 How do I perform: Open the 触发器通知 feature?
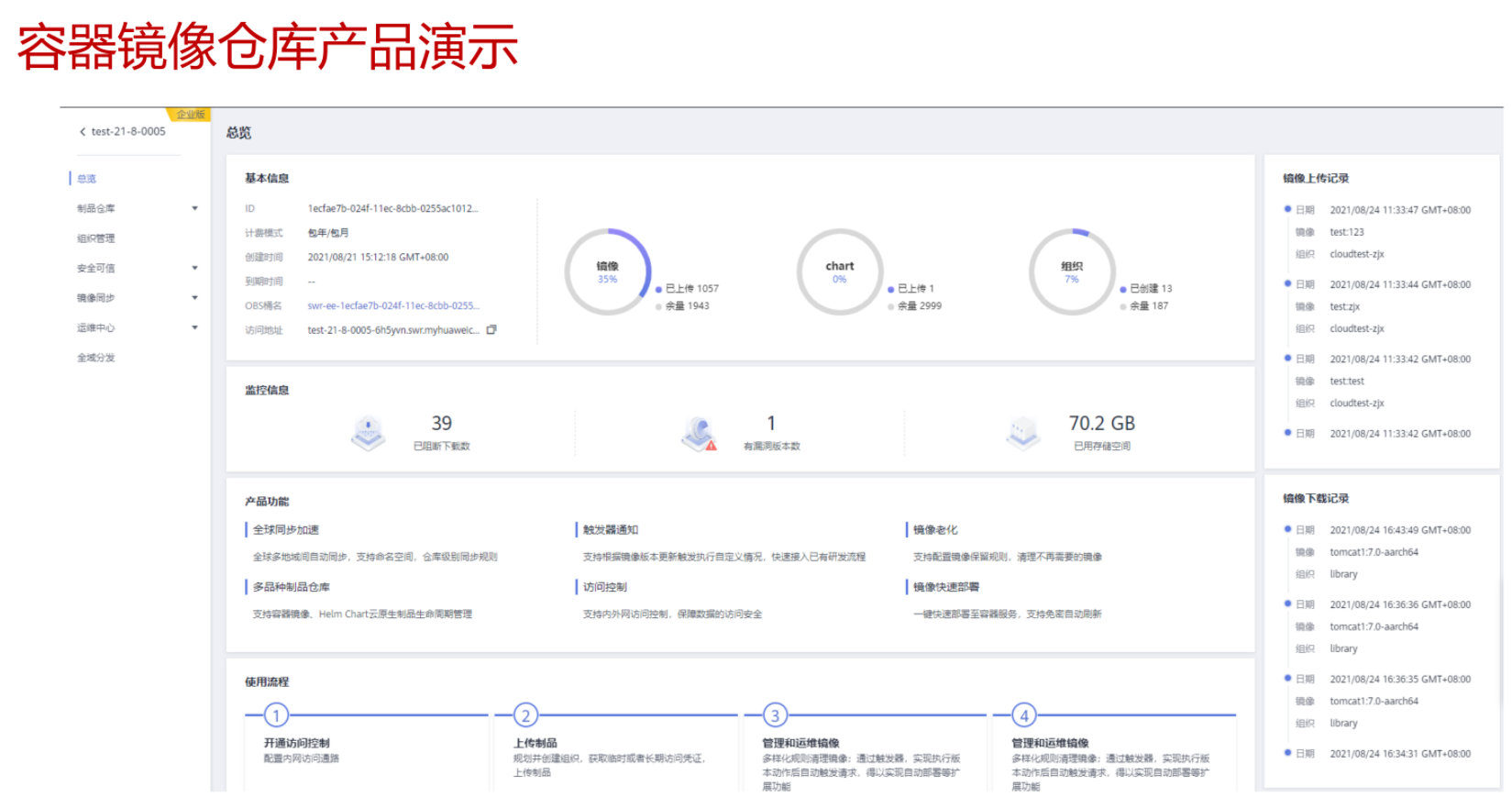click(x=611, y=530)
